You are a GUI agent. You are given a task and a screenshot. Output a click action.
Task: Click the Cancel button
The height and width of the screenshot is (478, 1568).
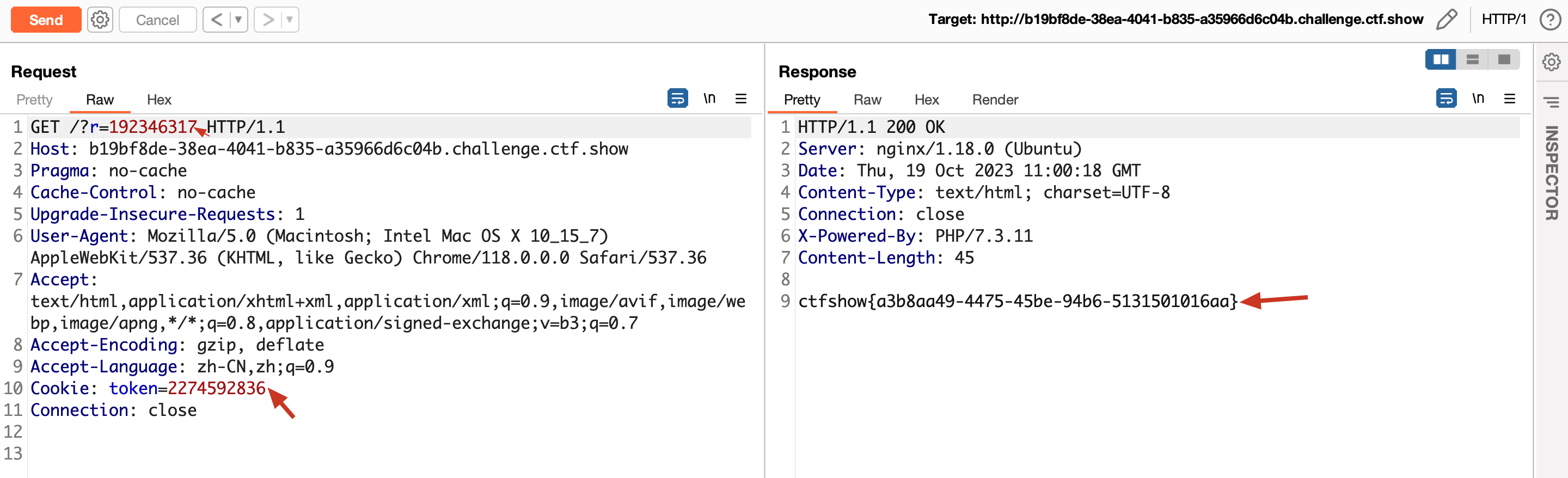pos(157,20)
